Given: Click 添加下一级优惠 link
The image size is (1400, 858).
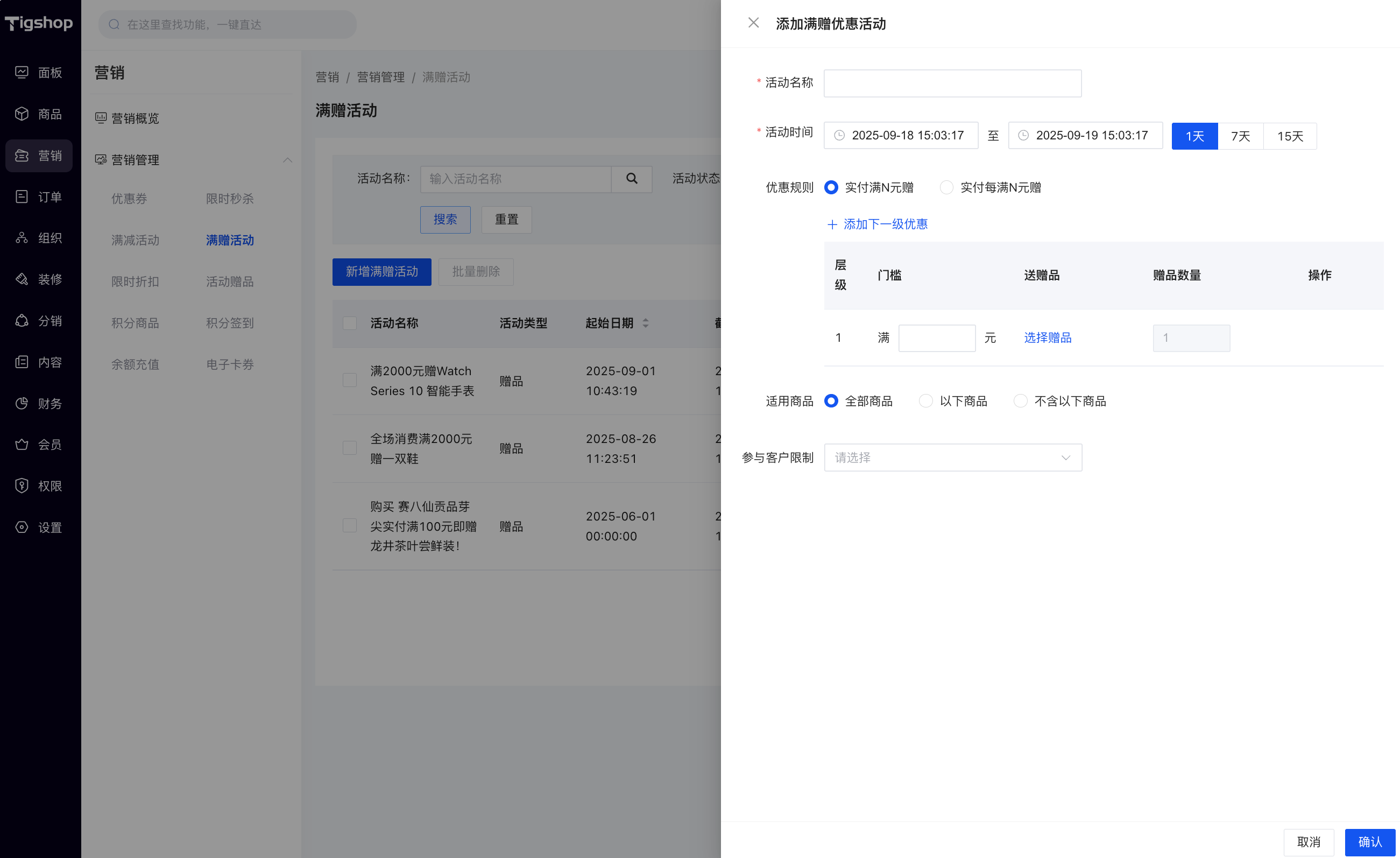Looking at the screenshot, I should [877, 224].
